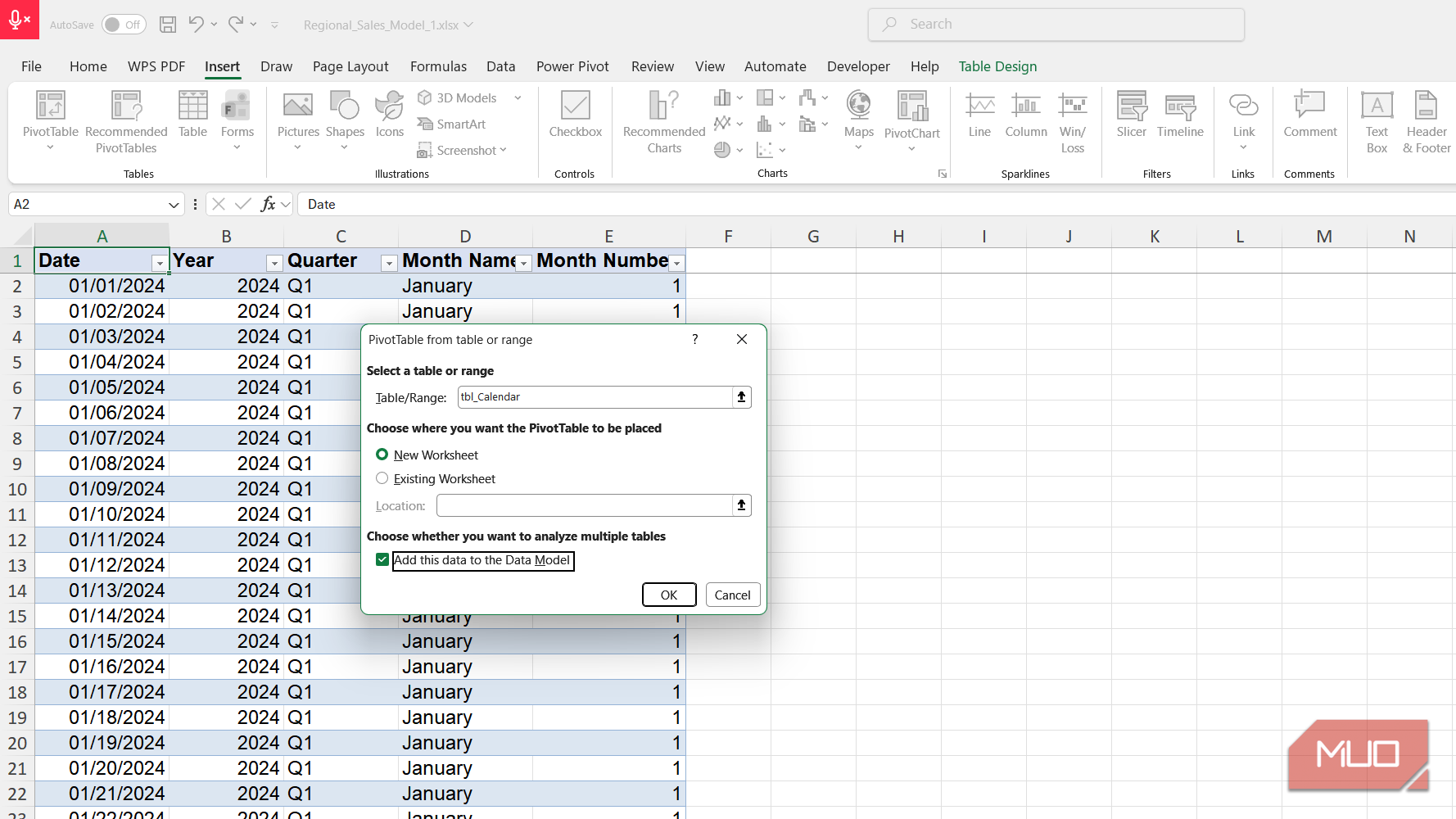Insert a Slicer filter
Screen dimensions: 1456x819
coord(1132,115)
